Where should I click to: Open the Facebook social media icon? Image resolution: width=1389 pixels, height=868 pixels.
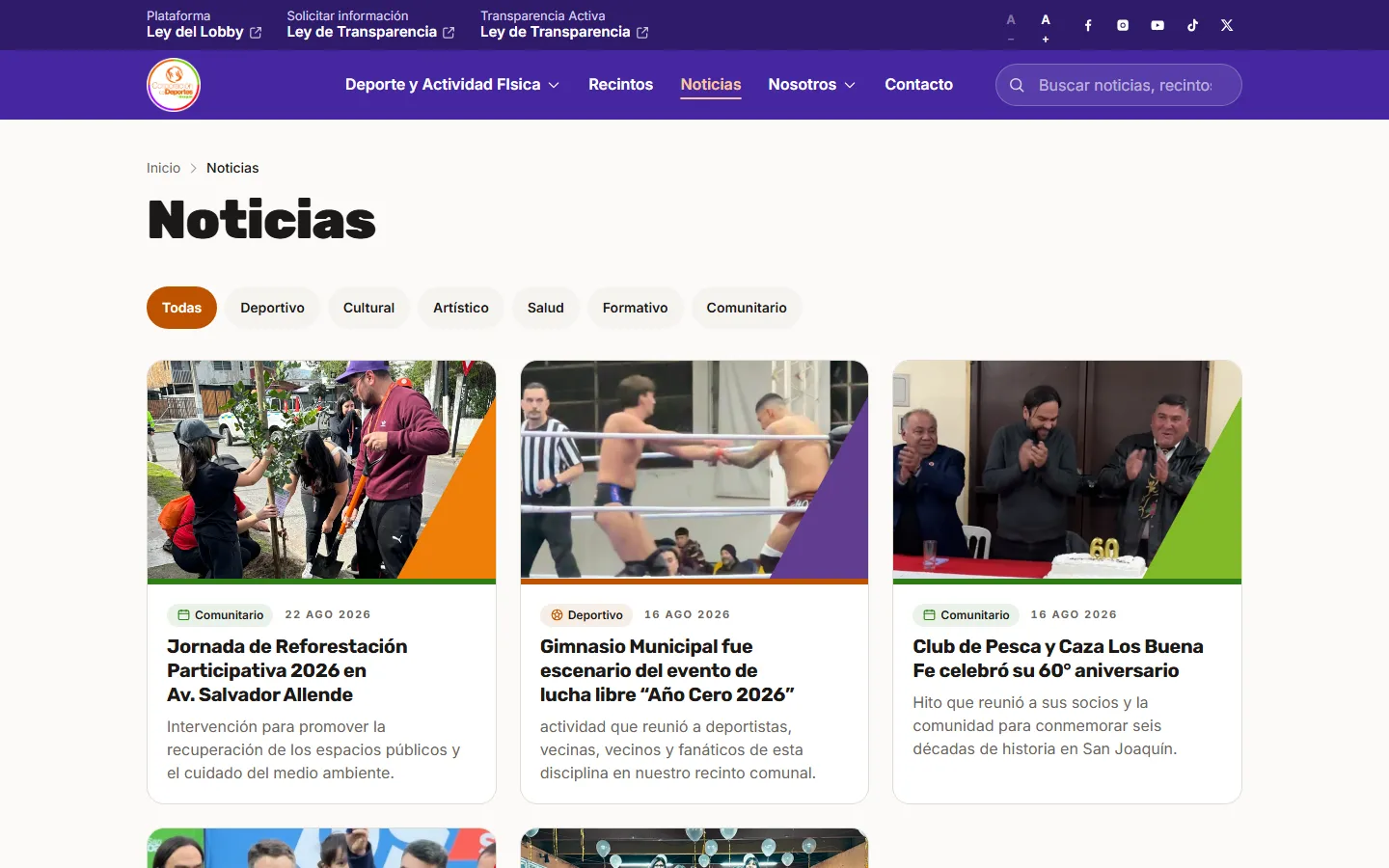(x=1088, y=25)
